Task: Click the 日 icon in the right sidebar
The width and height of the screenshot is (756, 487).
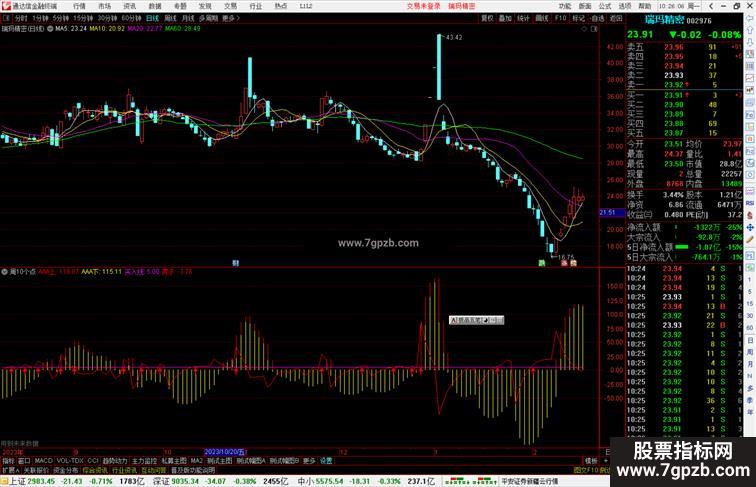Action: click(x=750, y=340)
